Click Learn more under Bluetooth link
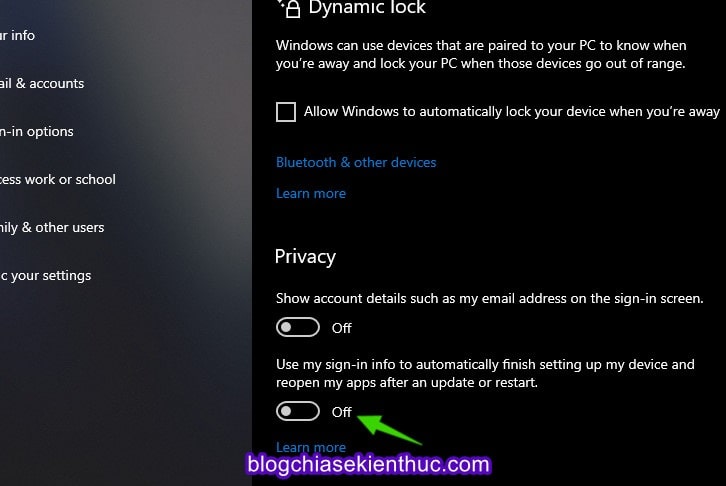 pyautogui.click(x=311, y=193)
